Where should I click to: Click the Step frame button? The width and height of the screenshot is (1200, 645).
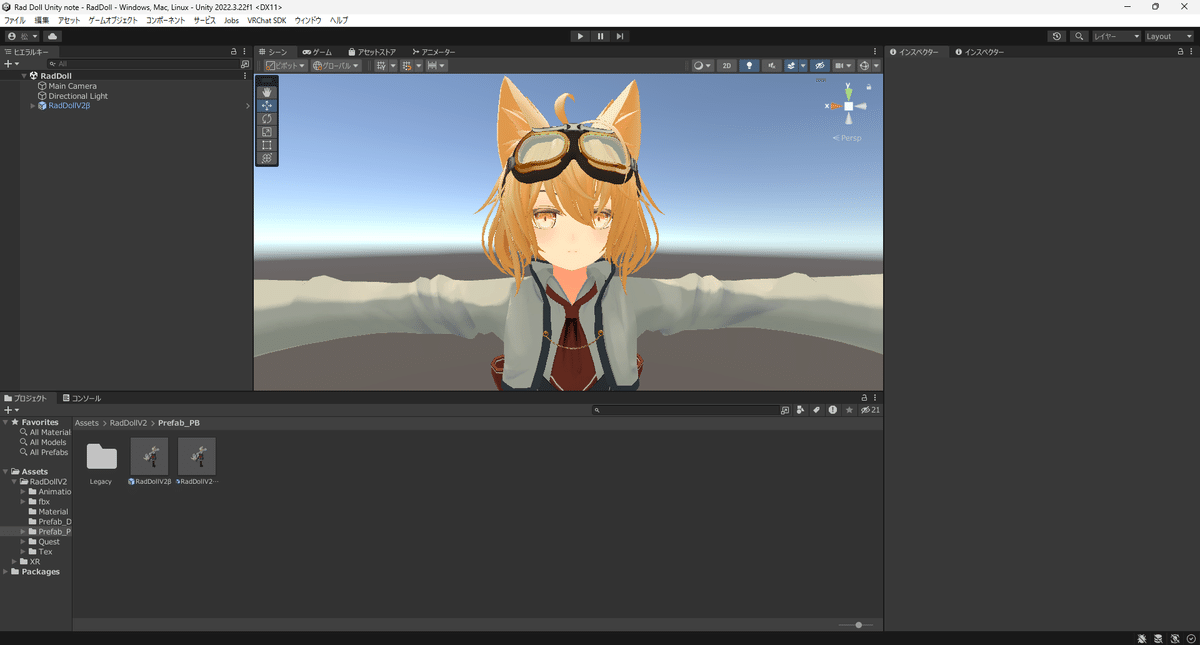[x=620, y=36]
